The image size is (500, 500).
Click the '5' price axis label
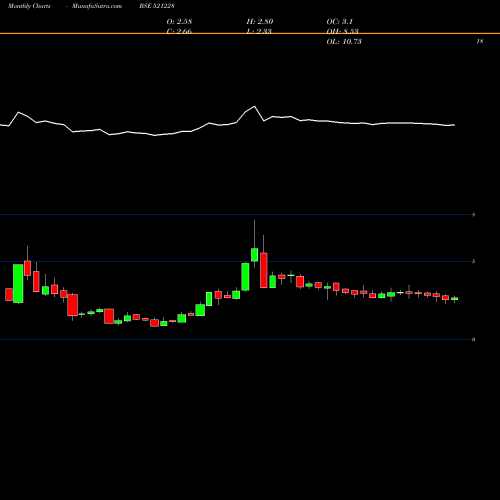point(473,261)
